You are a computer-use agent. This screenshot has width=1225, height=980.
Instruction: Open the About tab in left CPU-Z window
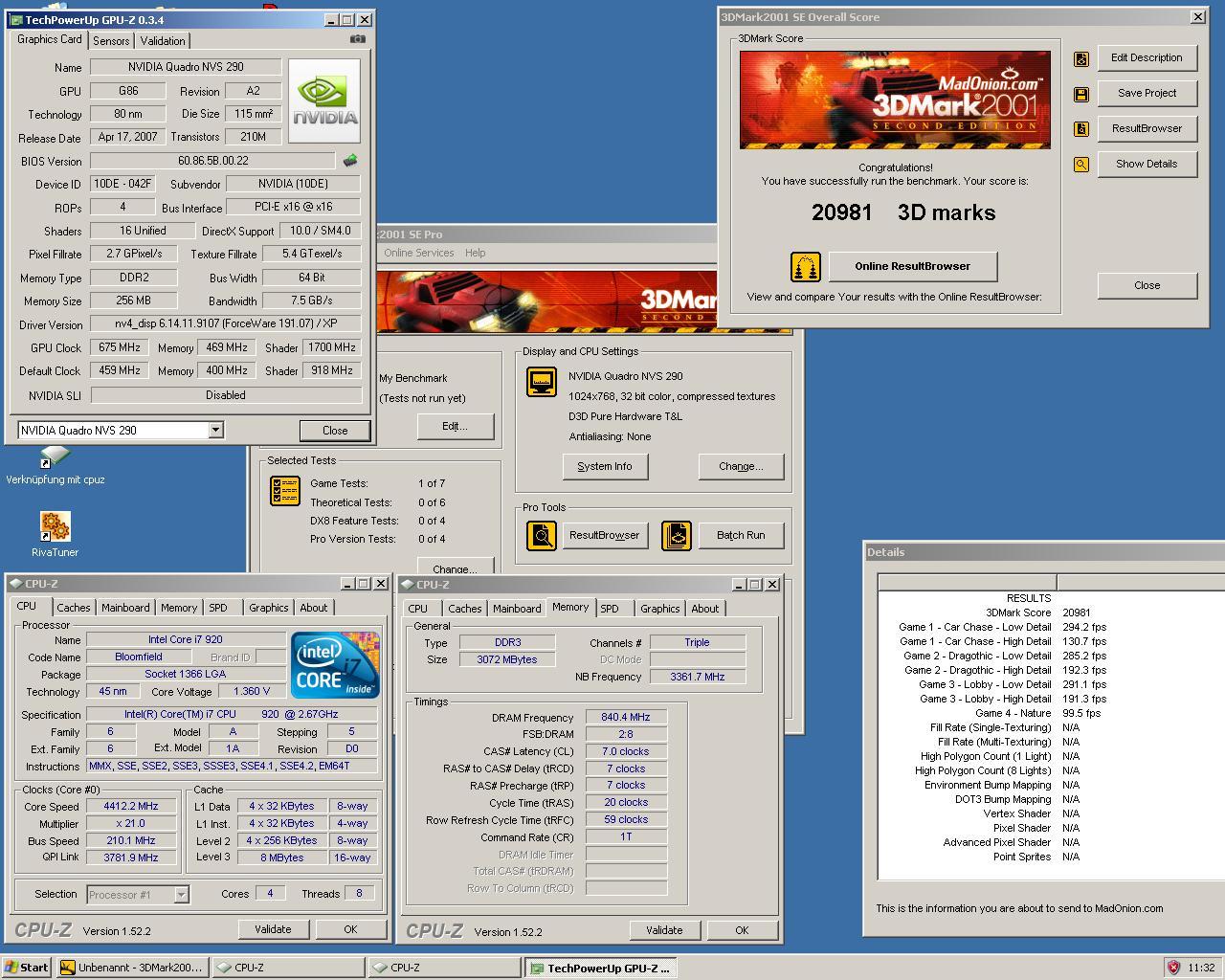[x=314, y=608]
